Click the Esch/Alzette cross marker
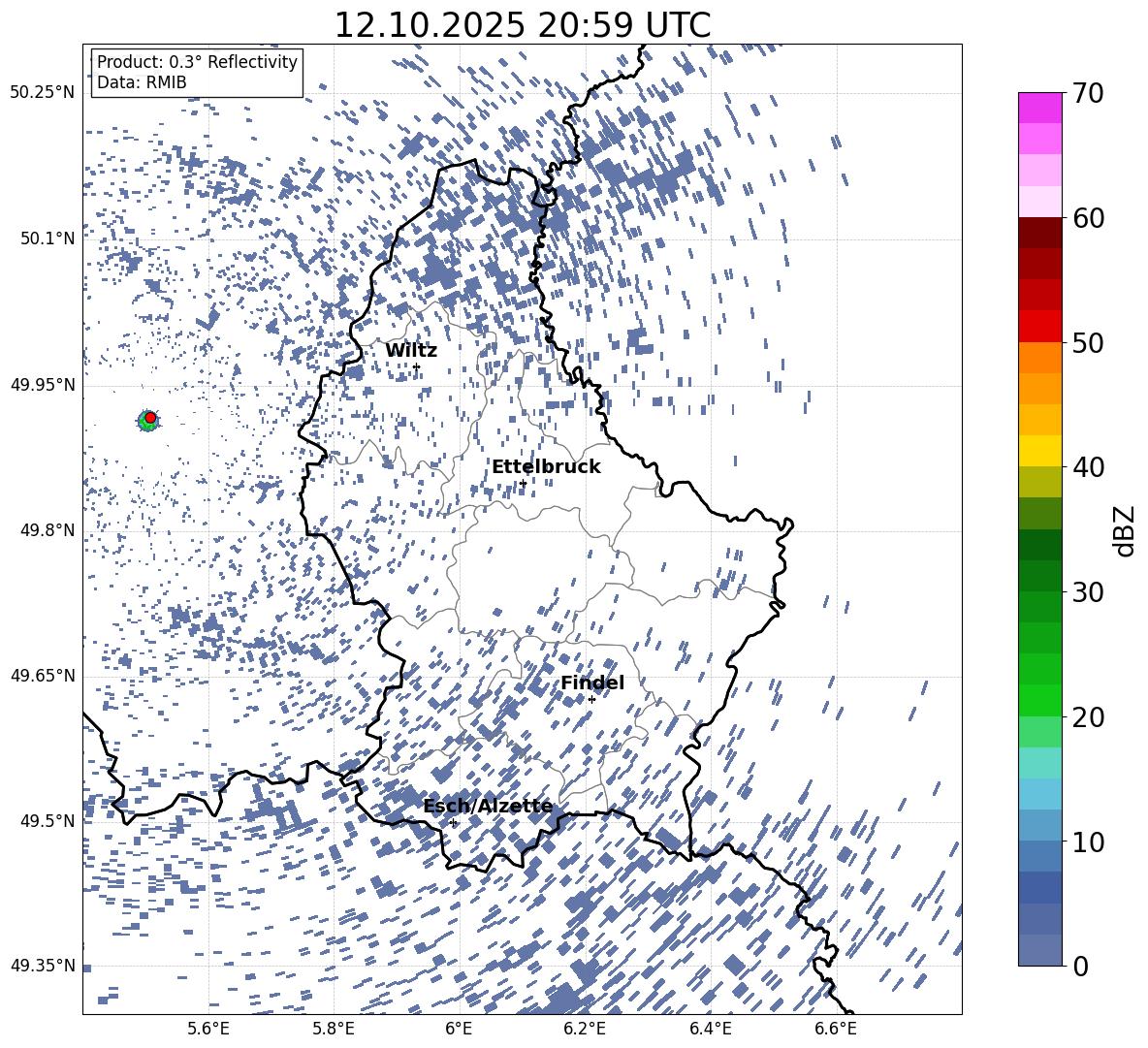Image resolution: width=1148 pixels, height=1048 pixels. click(453, 822)
